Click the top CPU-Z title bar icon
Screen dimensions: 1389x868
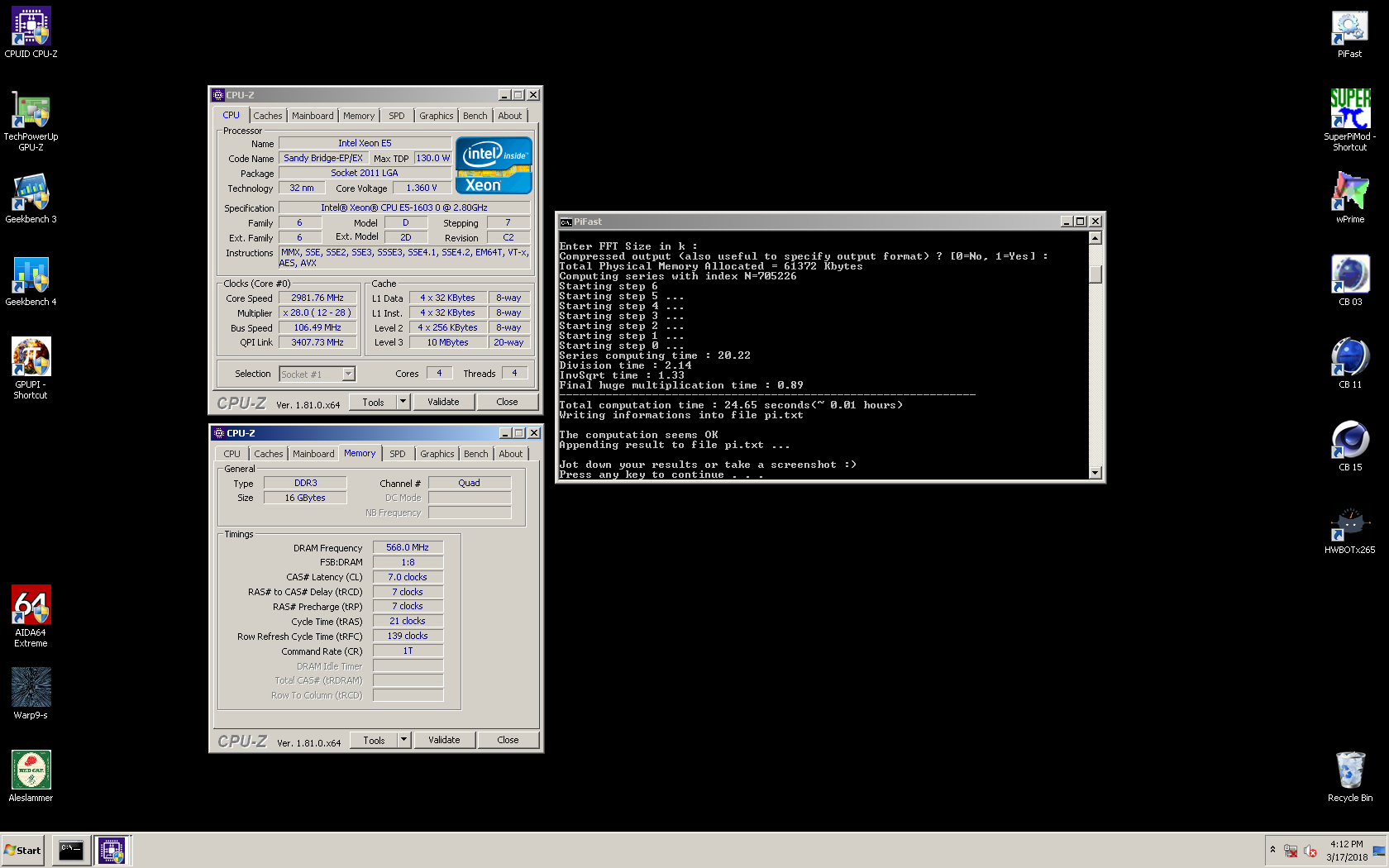218,95
